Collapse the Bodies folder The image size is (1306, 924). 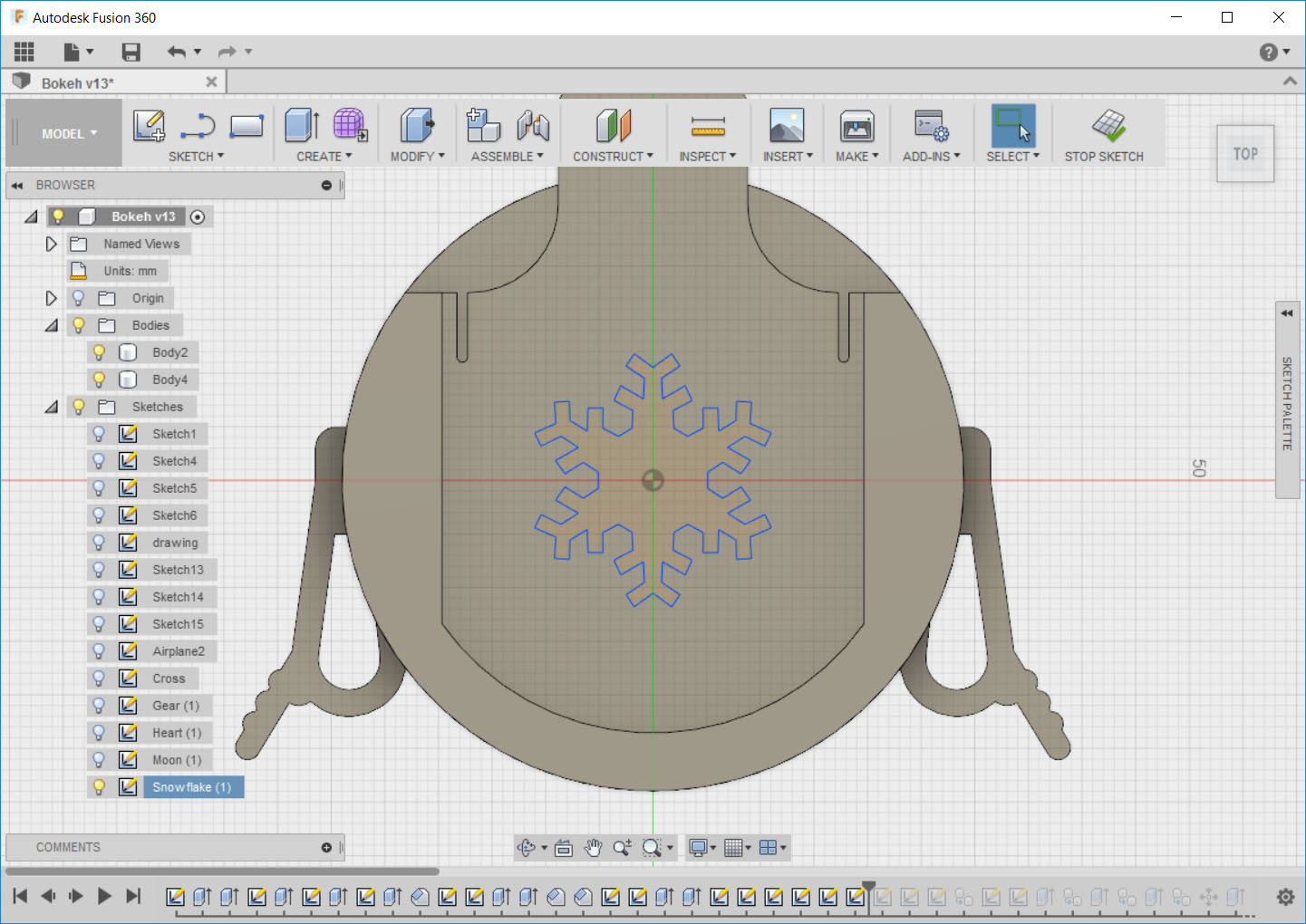point(52,325)
